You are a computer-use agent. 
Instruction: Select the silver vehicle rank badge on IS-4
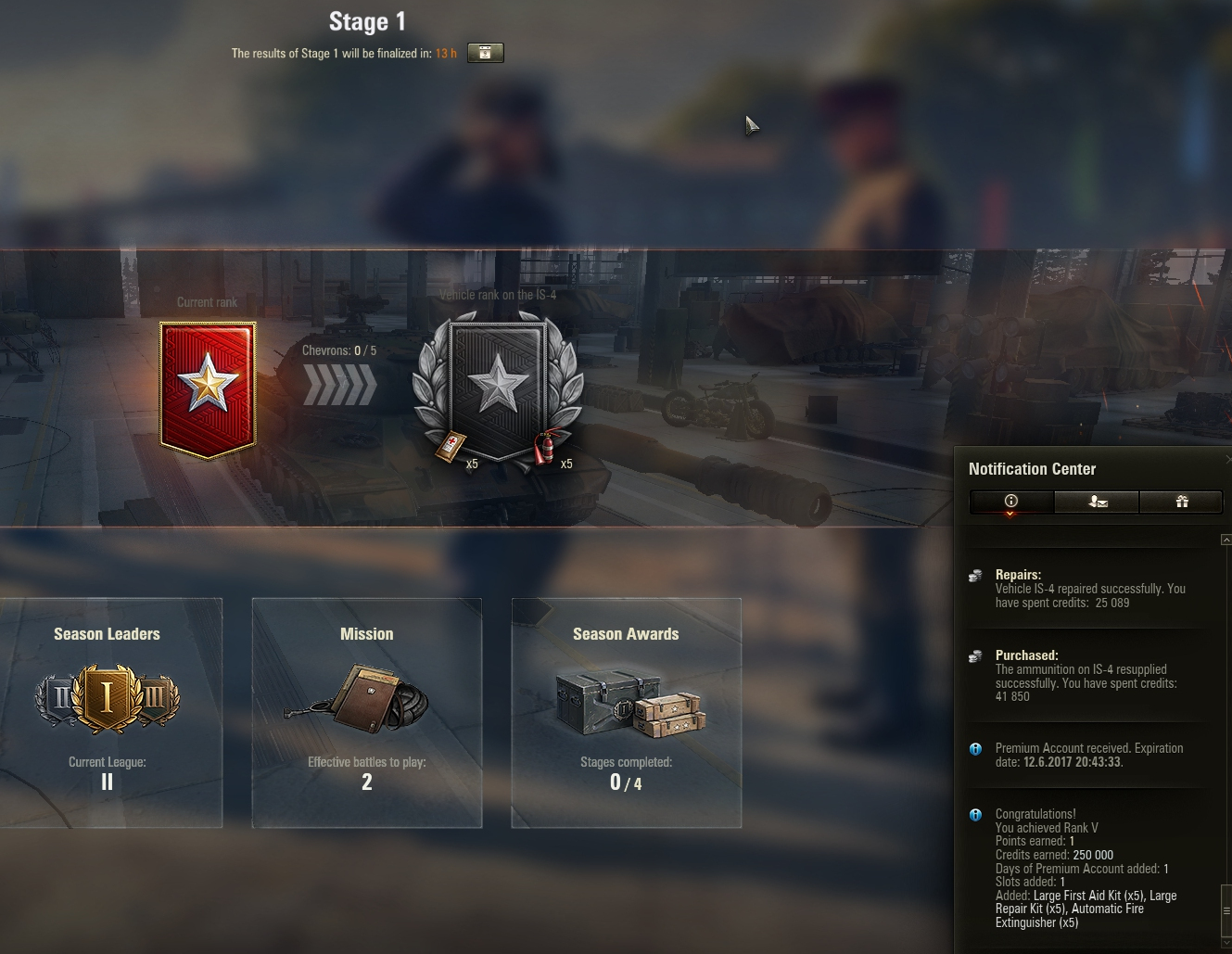pyautogui.click(x=498, y=389)
